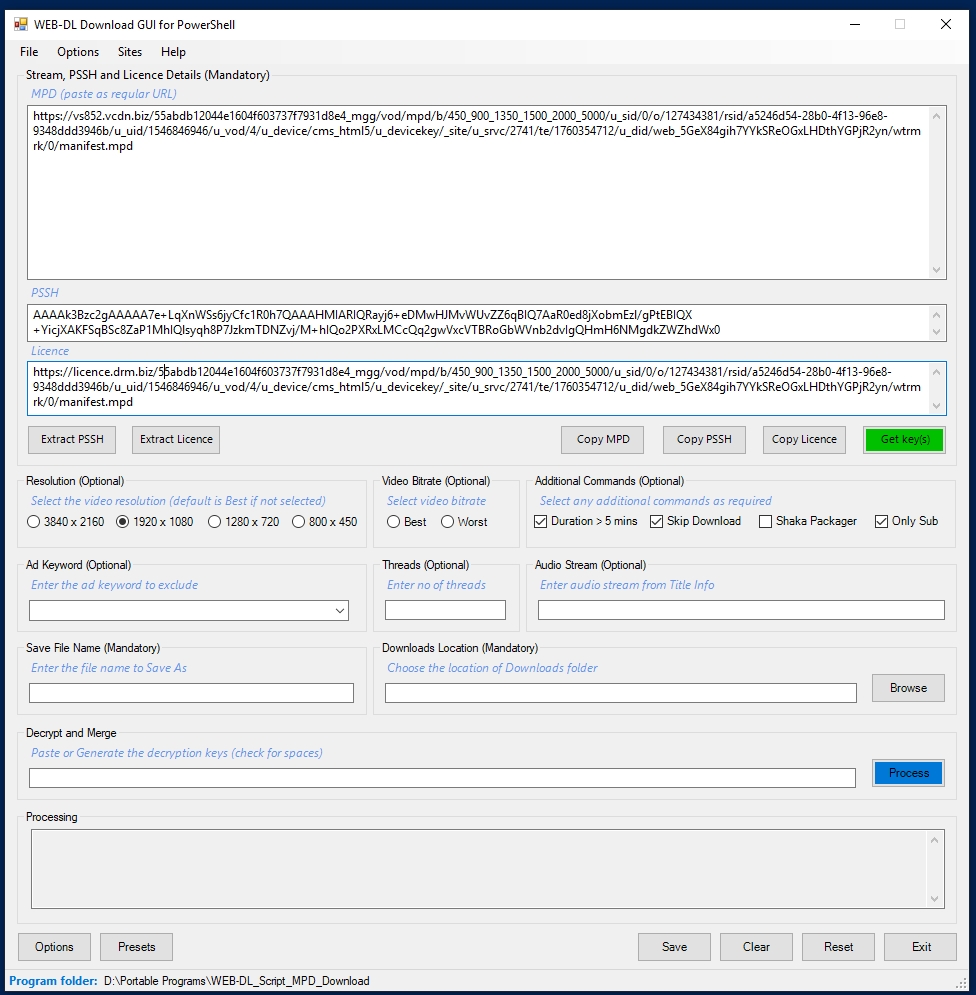This screenshot has width=976, height=995.
Task: Click the app icon in title bar
Action: click(x=21, y=25)
